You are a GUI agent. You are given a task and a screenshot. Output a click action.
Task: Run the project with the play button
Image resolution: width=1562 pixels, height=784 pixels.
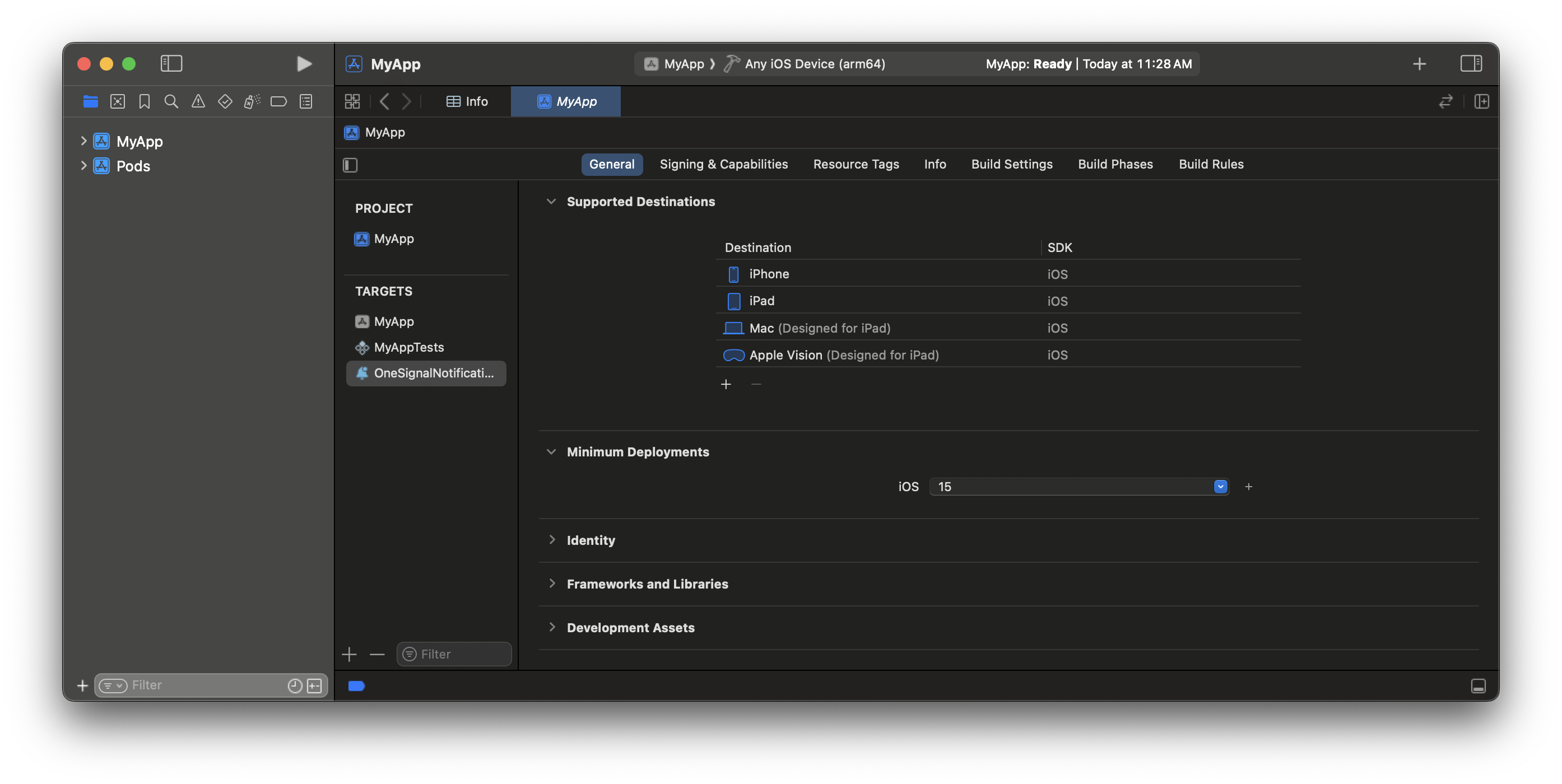click(x=304, y=64)
